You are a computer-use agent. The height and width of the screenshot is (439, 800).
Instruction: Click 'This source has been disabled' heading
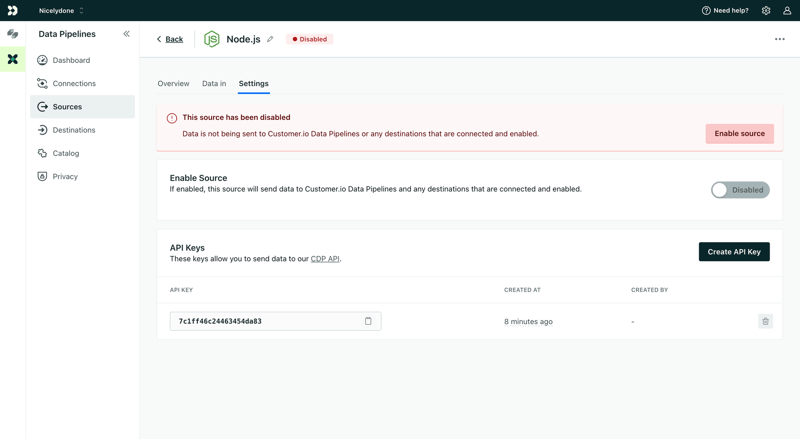pyautogui.click(x=236, y=117)
